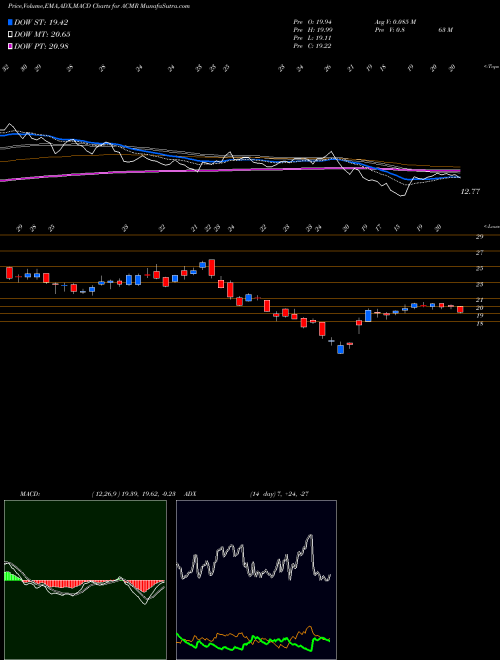
Task: Select the 'Pre O: 19.94' value
Action: (312, 22)
